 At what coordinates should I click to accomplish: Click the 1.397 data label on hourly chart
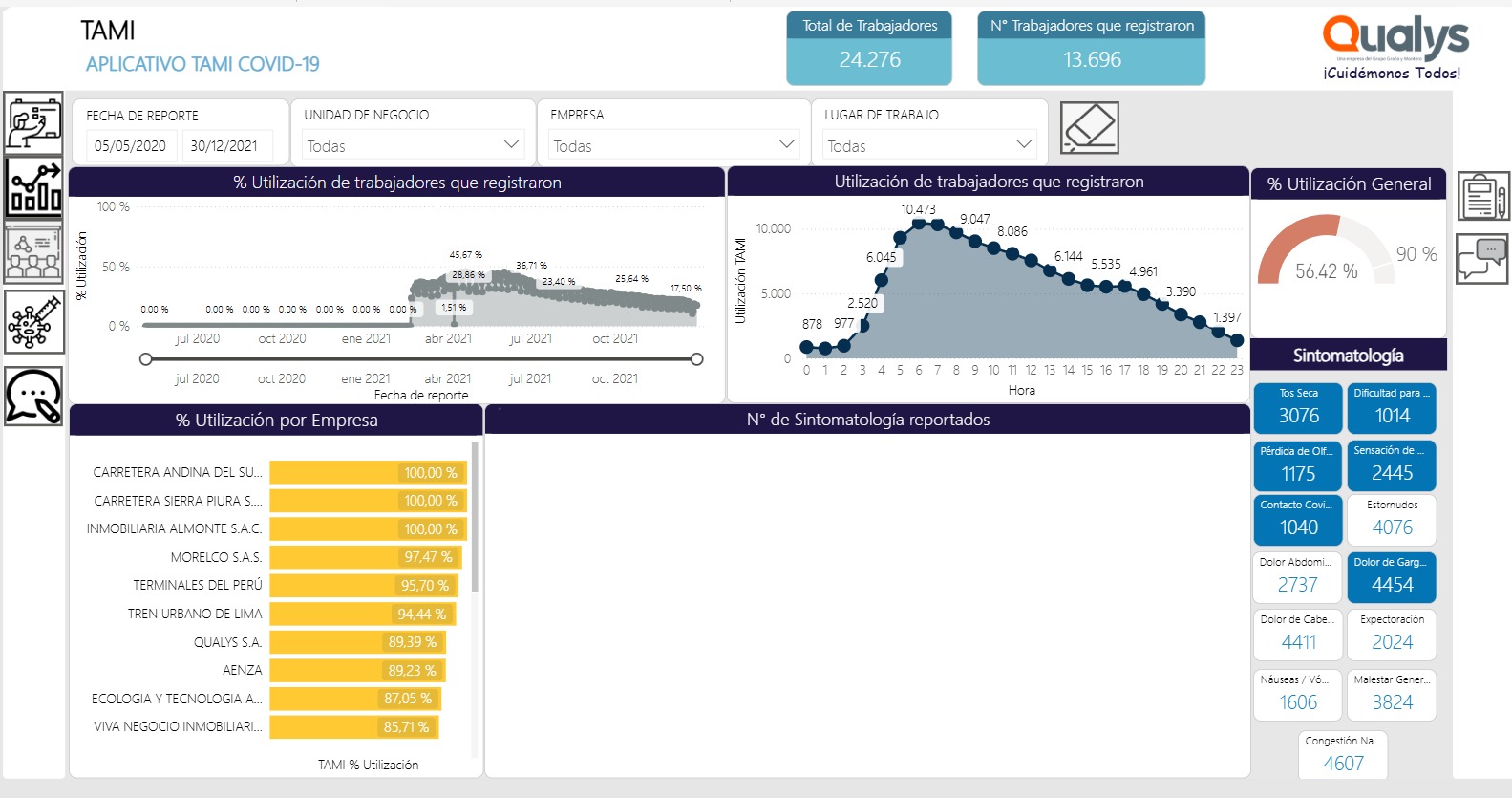tap(1227, 317)
